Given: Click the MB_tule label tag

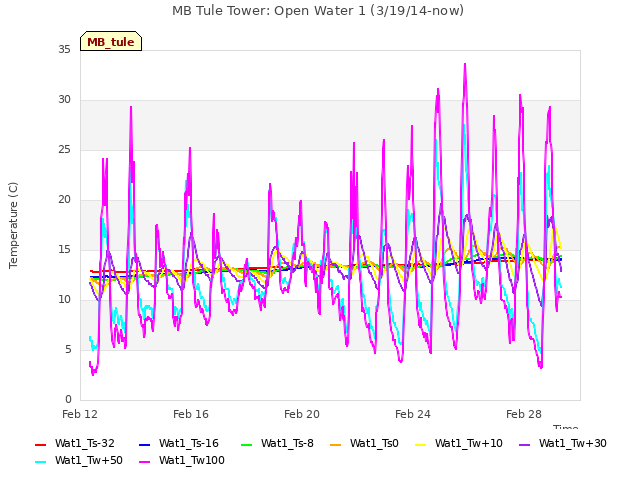Looking at the screenshot, I should click(x=111, y=41).
